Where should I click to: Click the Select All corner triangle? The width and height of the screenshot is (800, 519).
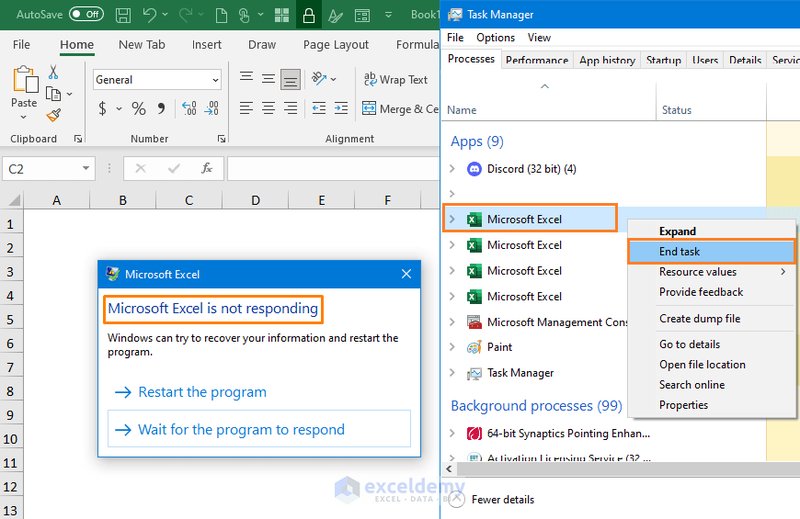pyautogui.click(x=14, y=200)
